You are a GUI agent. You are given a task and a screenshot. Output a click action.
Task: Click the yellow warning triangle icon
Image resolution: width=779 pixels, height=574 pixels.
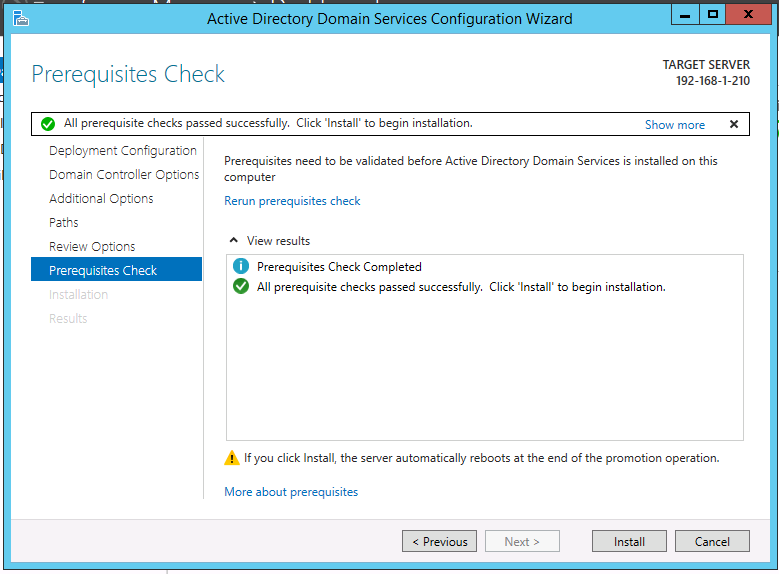[232, 458]
